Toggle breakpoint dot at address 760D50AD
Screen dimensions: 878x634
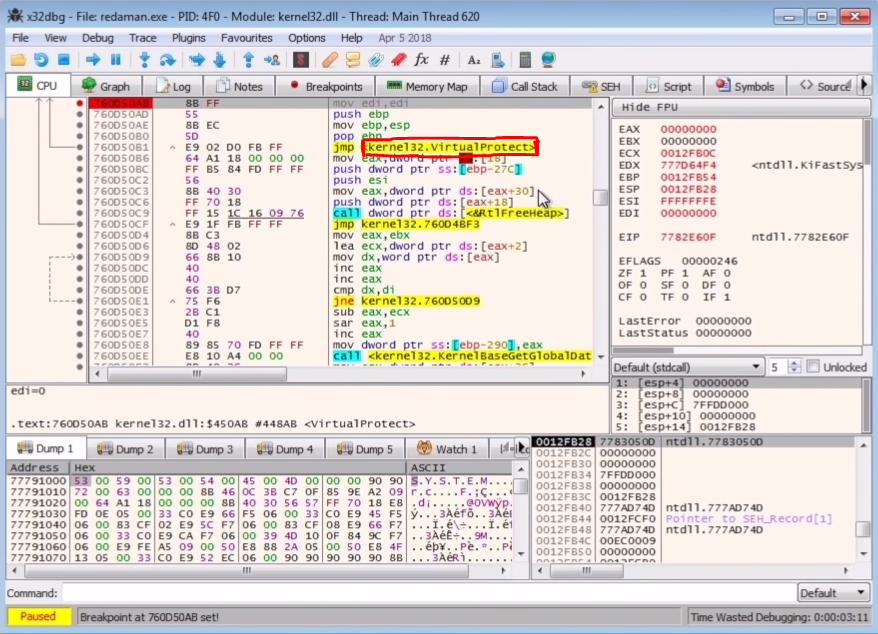click(80, 114)
